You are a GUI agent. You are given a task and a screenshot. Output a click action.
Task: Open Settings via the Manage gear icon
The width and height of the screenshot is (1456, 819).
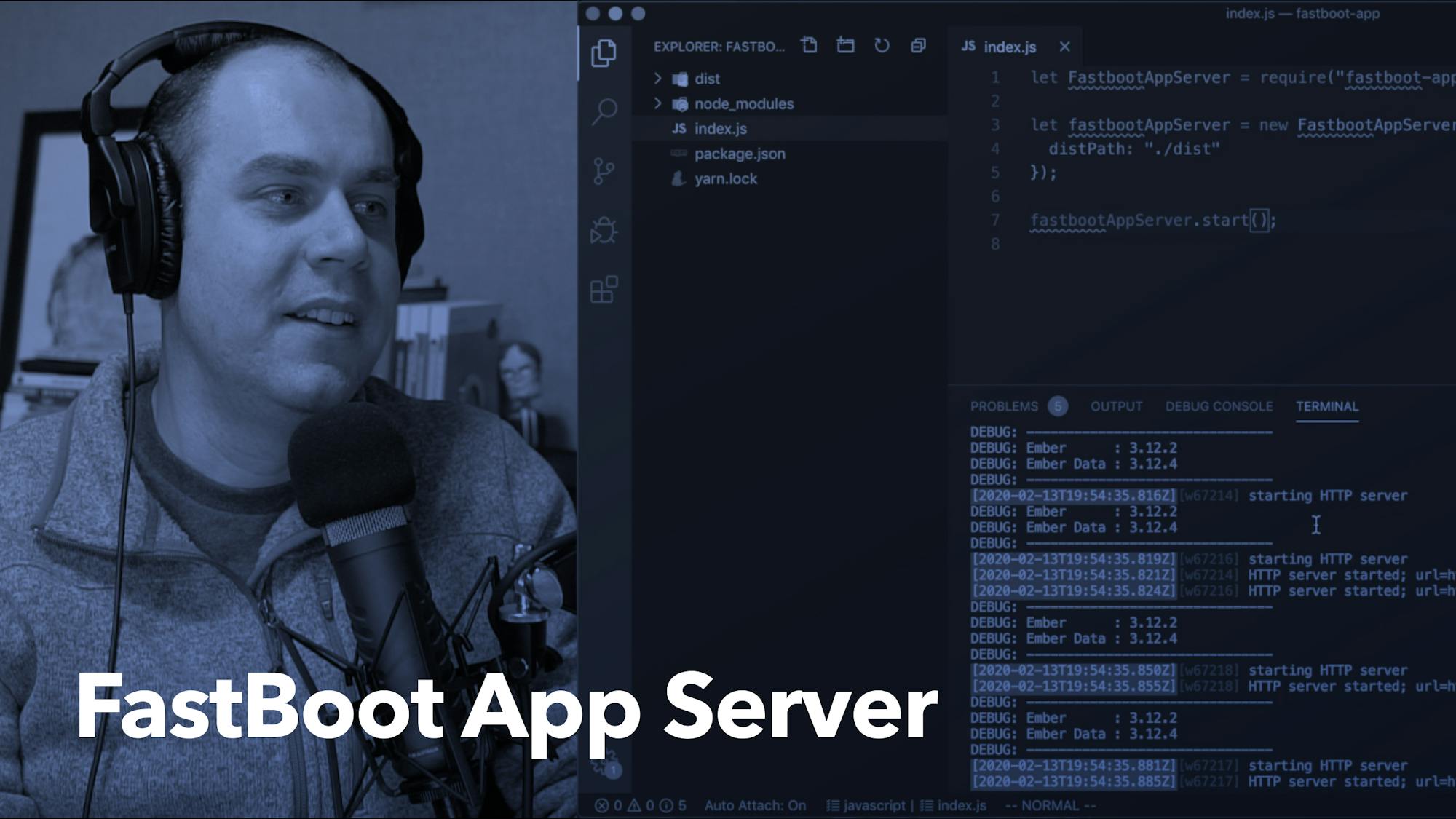click(601, 766)
